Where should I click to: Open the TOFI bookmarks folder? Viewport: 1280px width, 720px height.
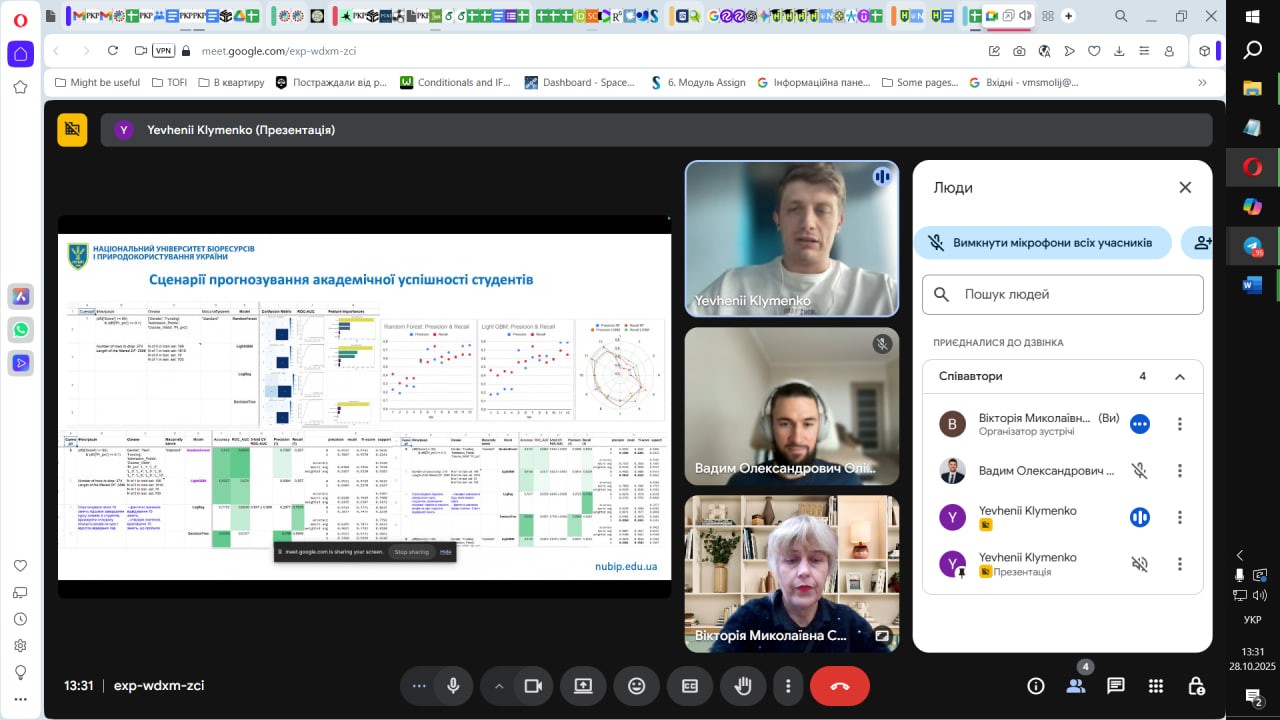coord(168,82)
